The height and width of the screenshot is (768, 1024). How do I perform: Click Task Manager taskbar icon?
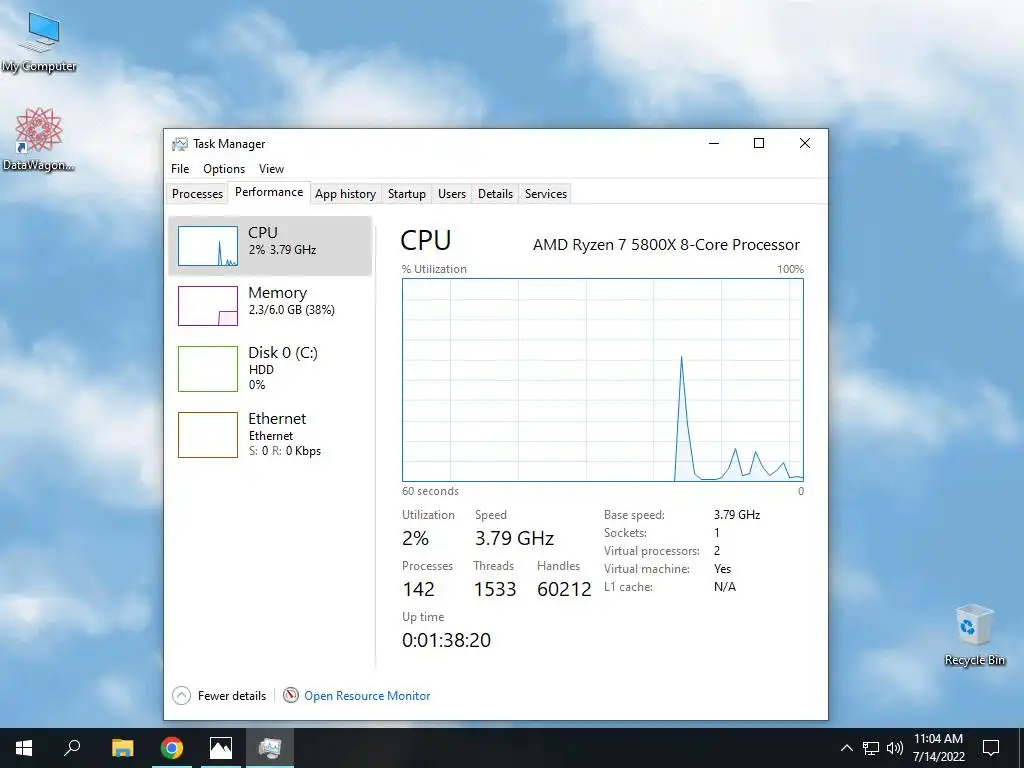coord(270,748)
